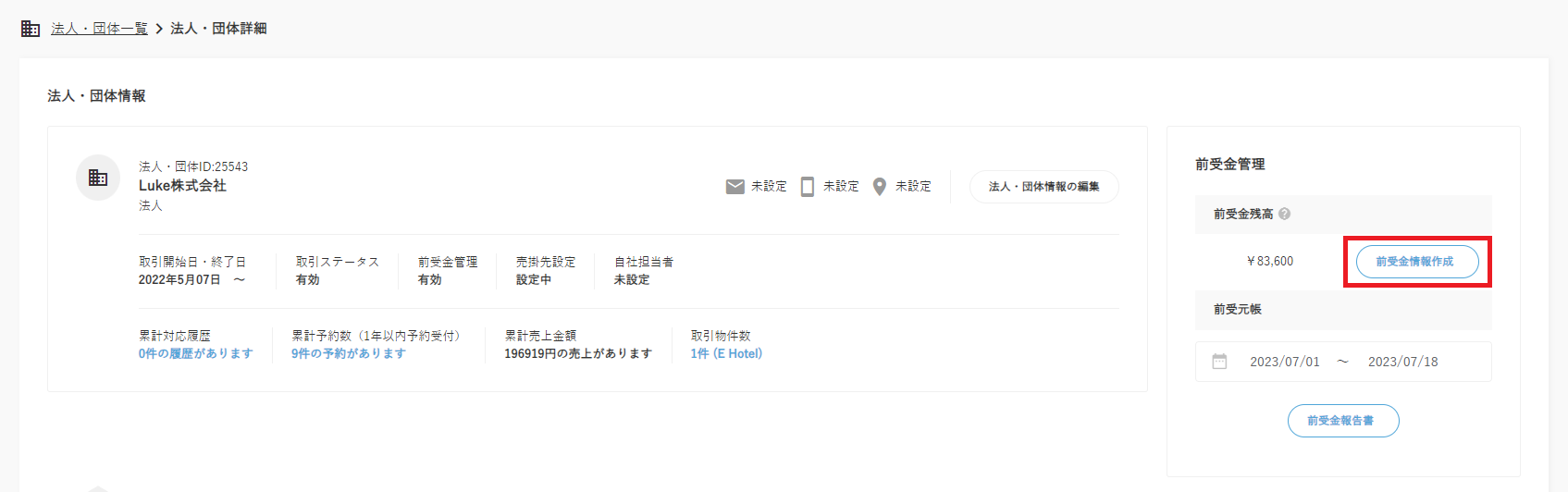Click the building icon in the breadcrumb
This screenshot has height=492, width=1568.
click(31, 29)
